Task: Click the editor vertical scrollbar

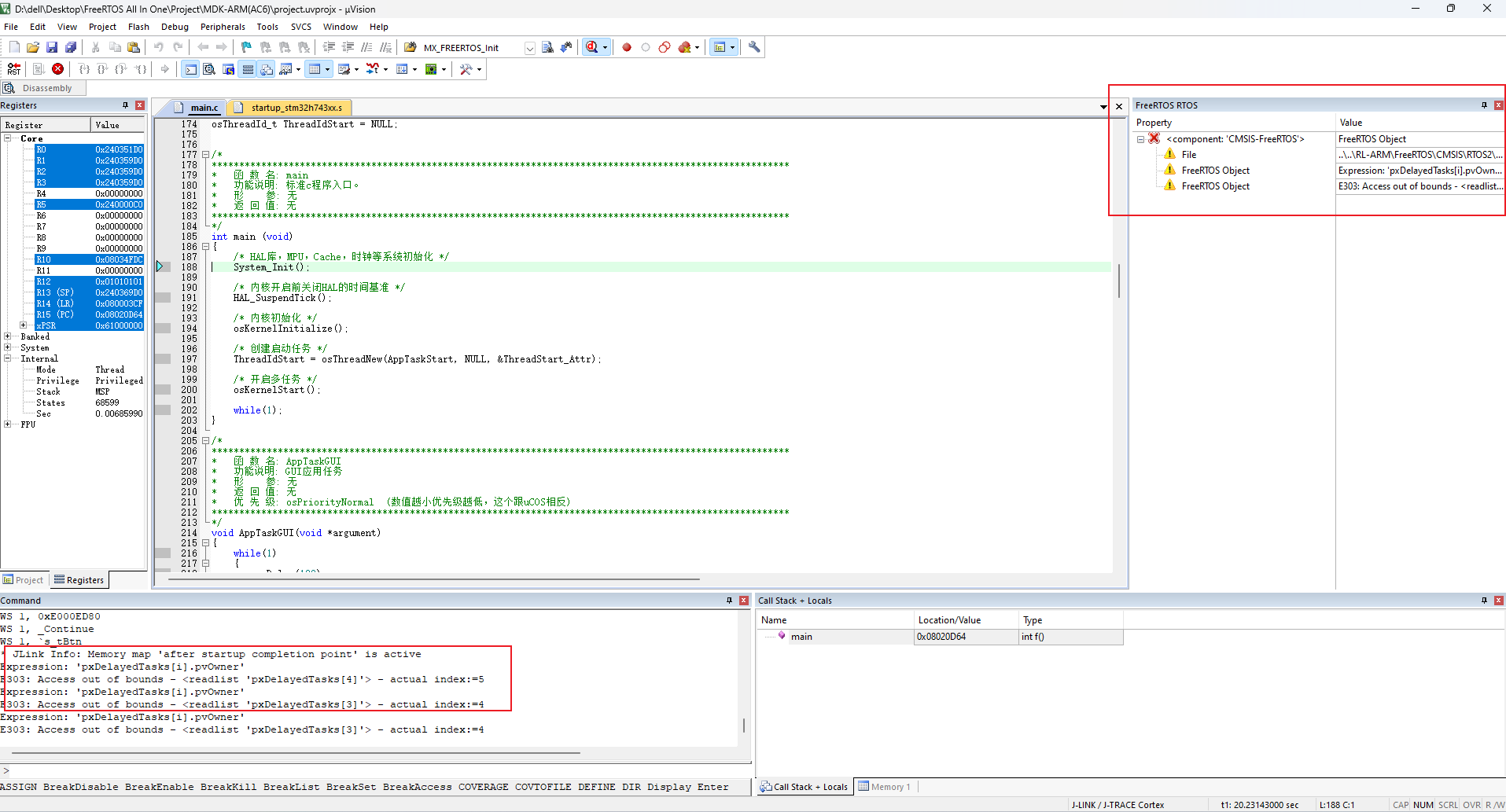Action: point(1119,281)
